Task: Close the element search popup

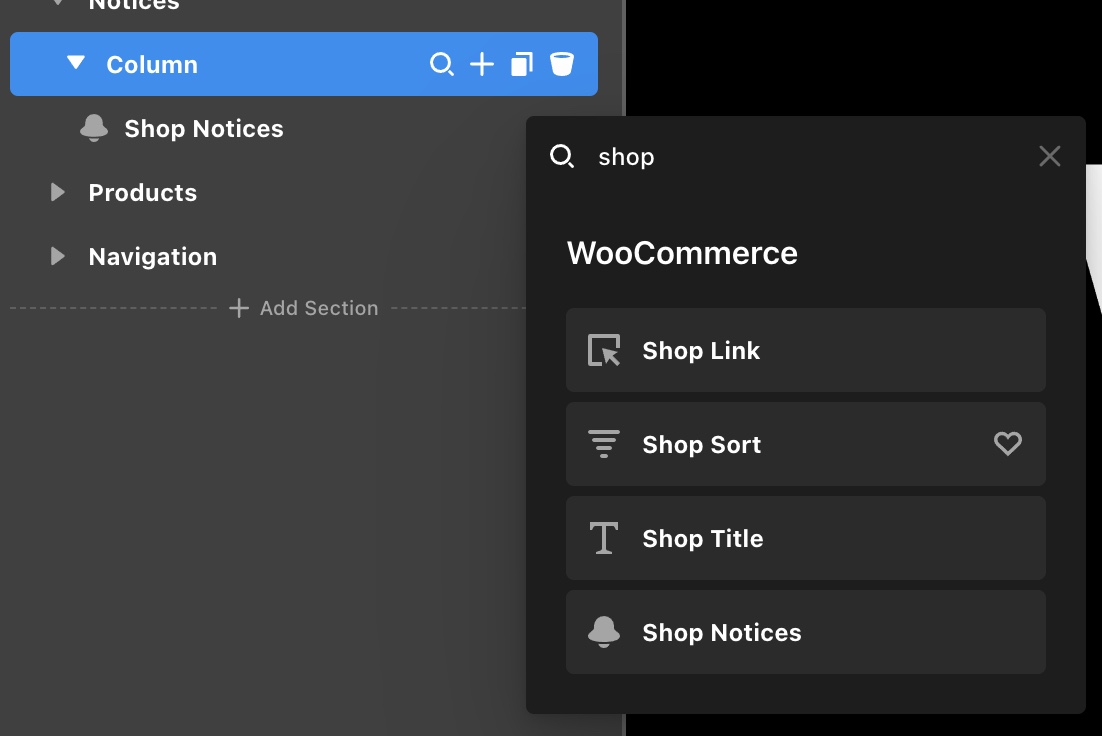Action: coord(1049,156)
